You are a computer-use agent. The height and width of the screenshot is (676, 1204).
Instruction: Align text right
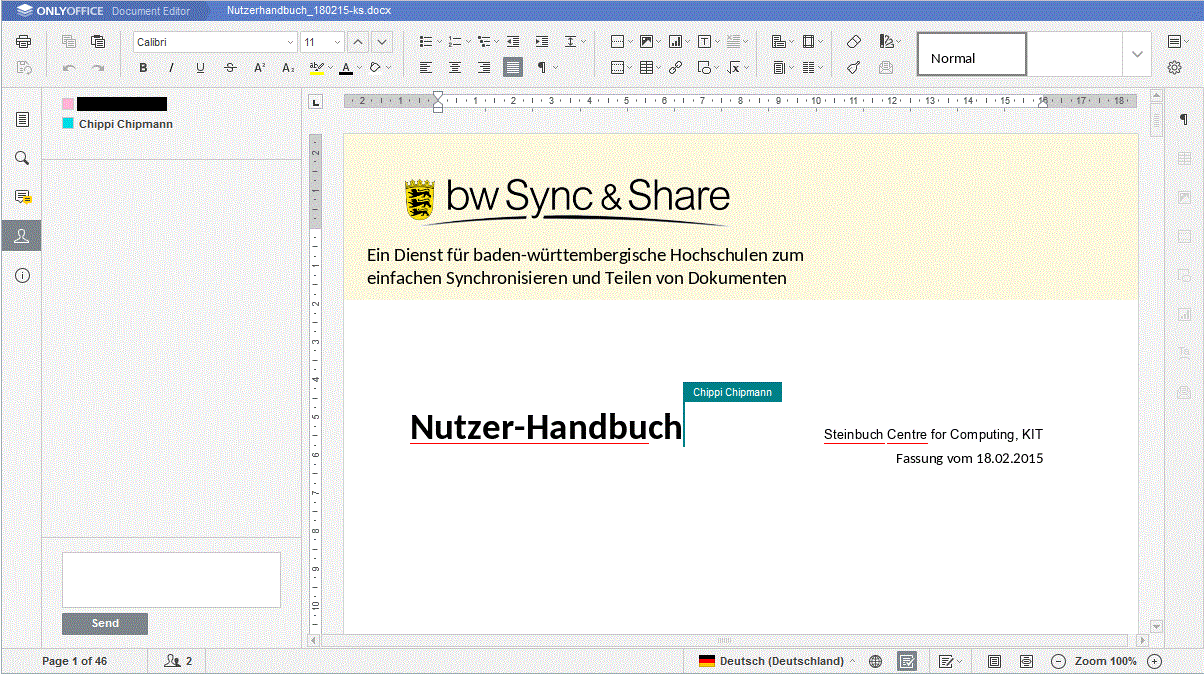coord(484,68)
